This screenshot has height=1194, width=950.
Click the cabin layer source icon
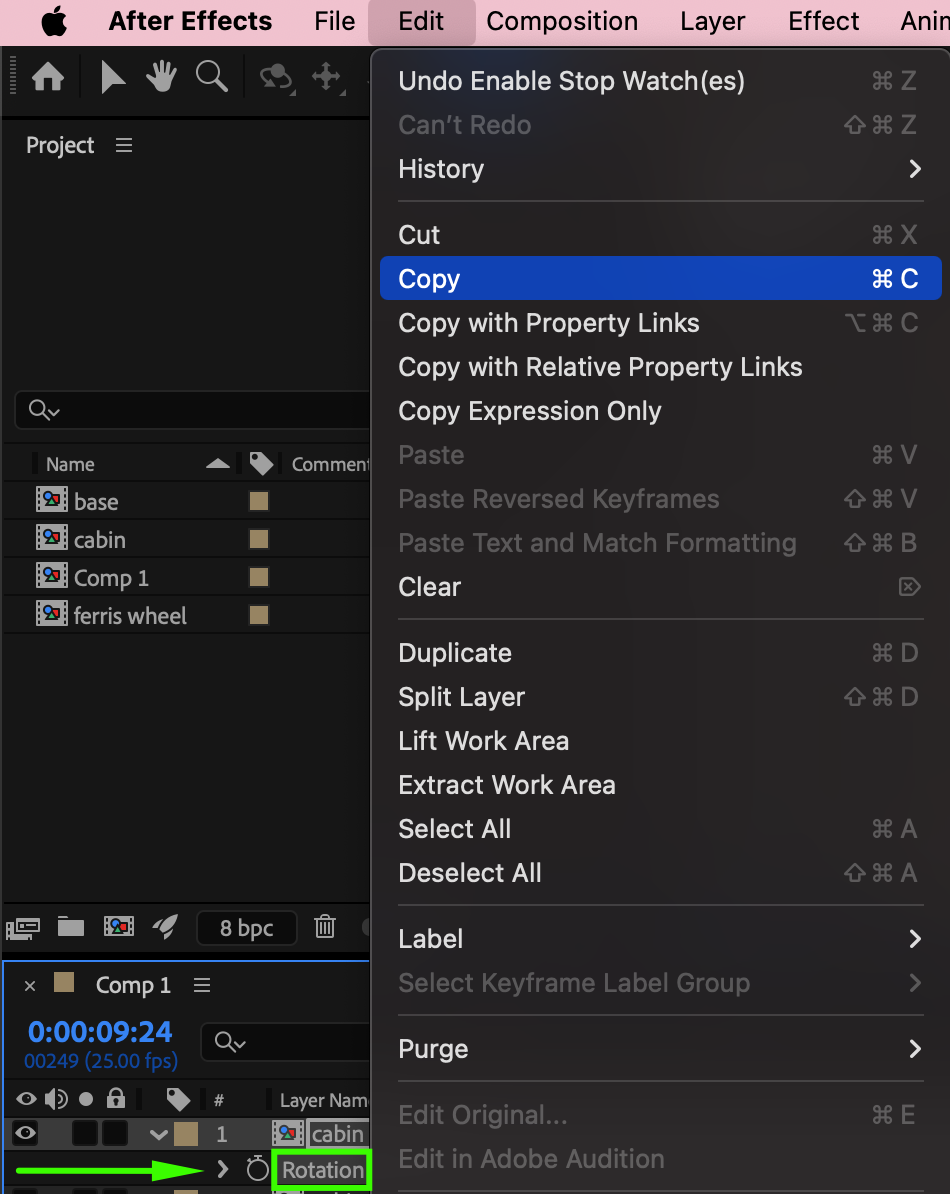(x=288, y=1134)
